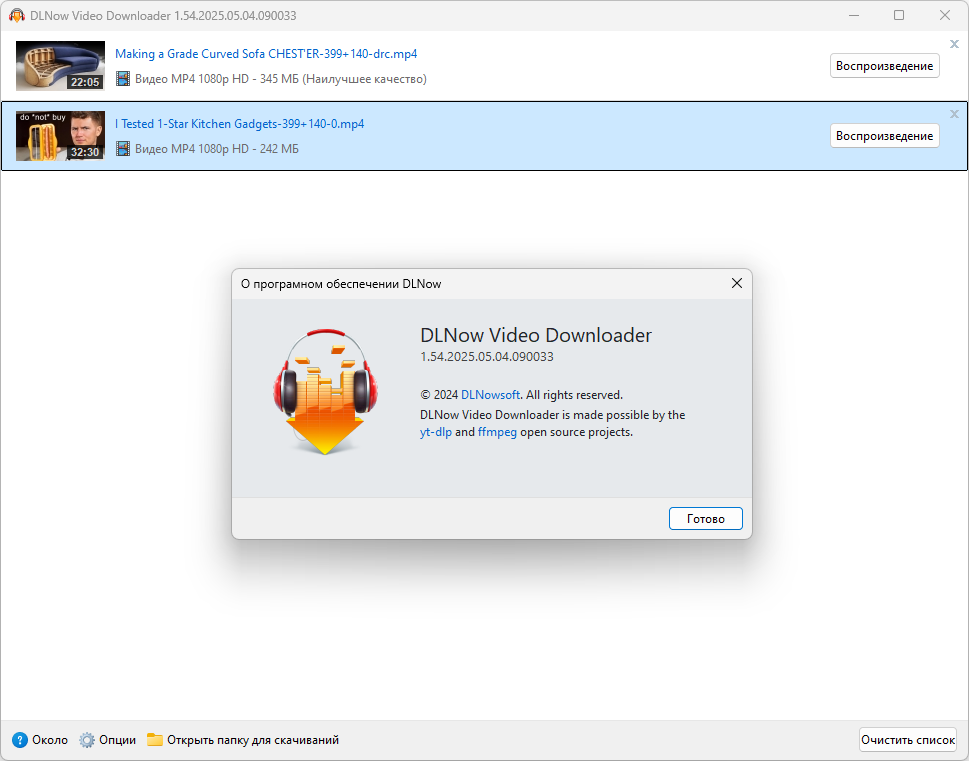Close the About DLNow dialog with X
The width and height of the screenshot is (969, 761).
click(x=737, y=283)
